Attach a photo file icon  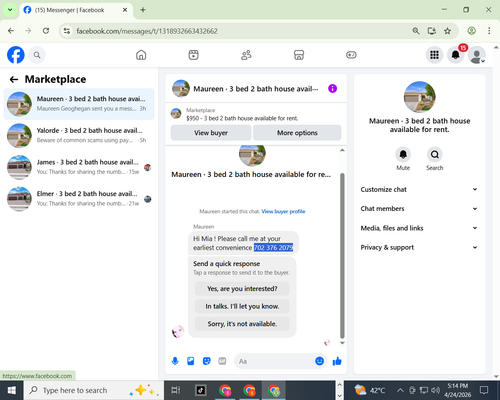(191, 361)
